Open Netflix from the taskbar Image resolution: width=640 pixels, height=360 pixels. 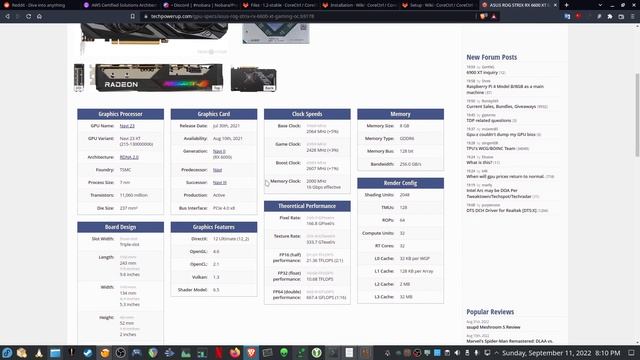coord(218,353)
